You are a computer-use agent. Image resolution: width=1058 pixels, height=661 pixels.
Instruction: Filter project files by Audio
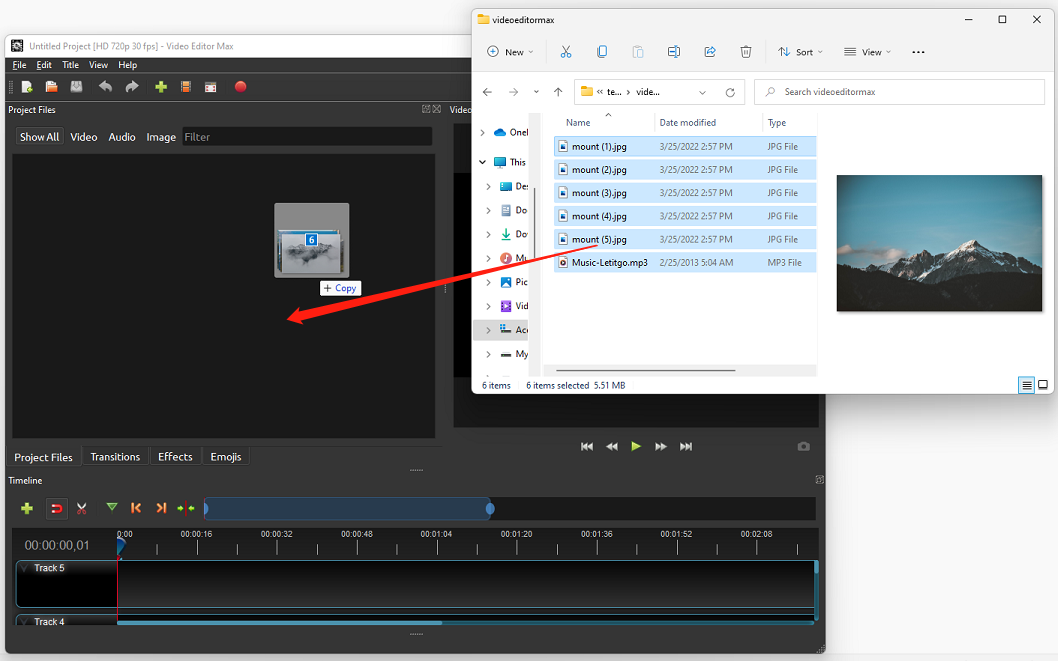[x=121, y=136]
